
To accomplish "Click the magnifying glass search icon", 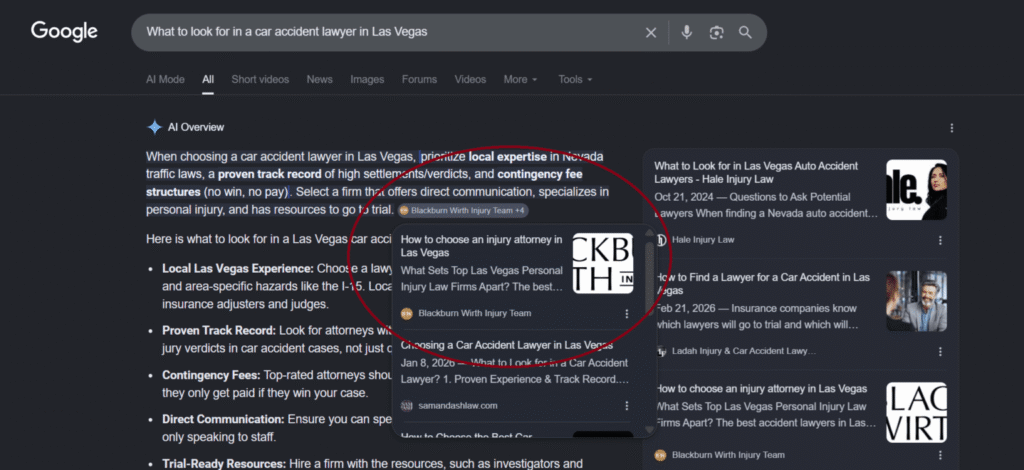I will coord(745,33).
